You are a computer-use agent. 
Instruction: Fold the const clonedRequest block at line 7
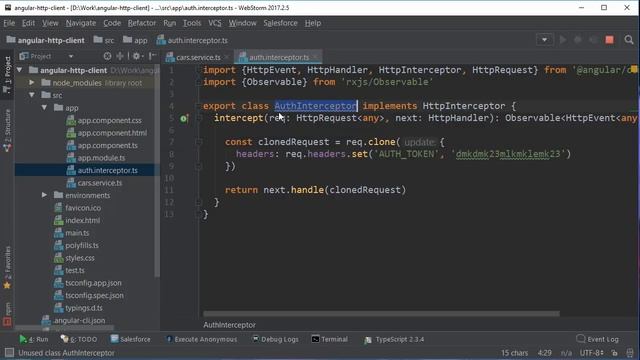199,142
